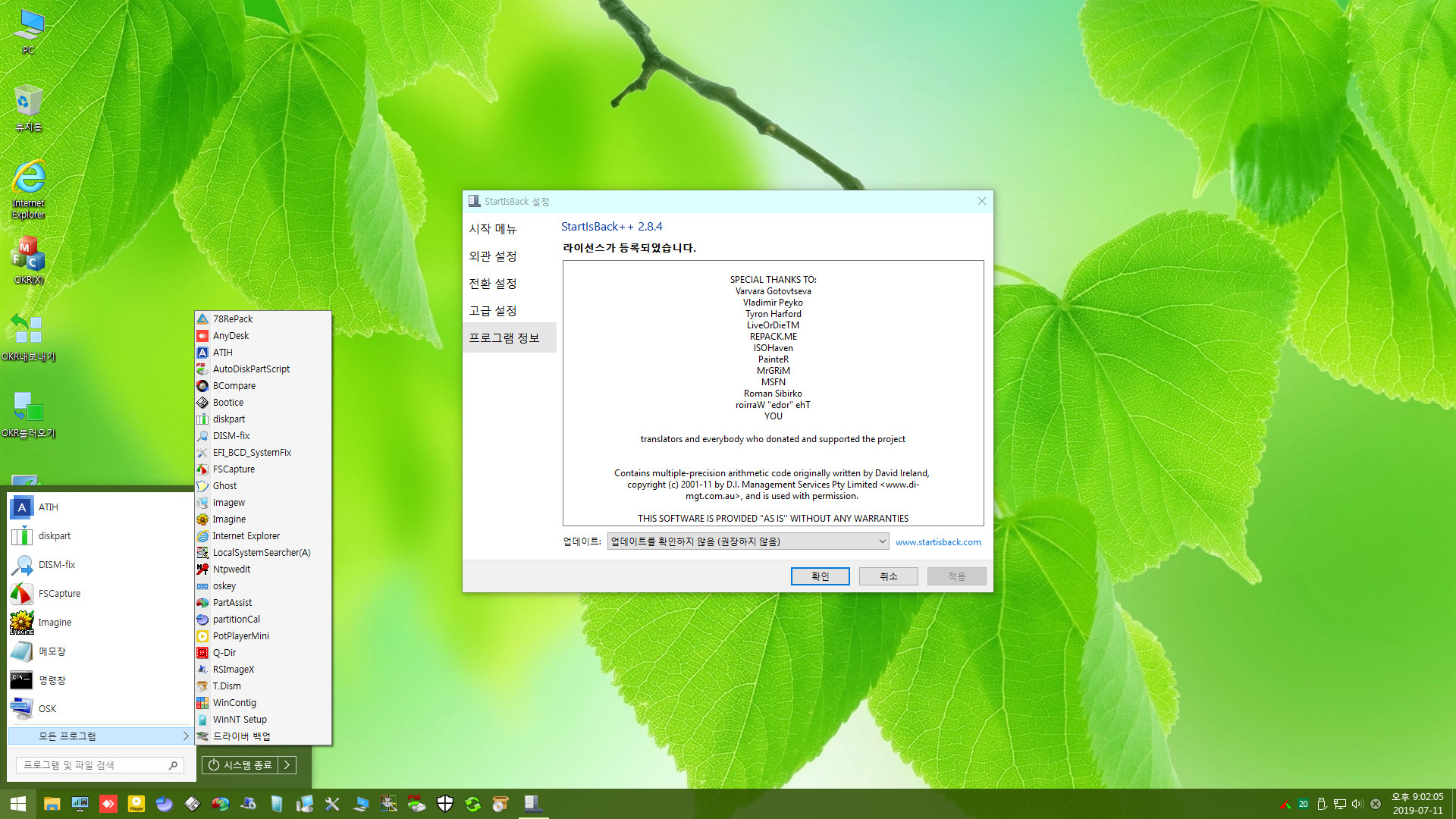The height and width of the screenshot is (819, 1456).
Task: Expand 모든 프로그램 all programs
Action: tap(100, 736)
